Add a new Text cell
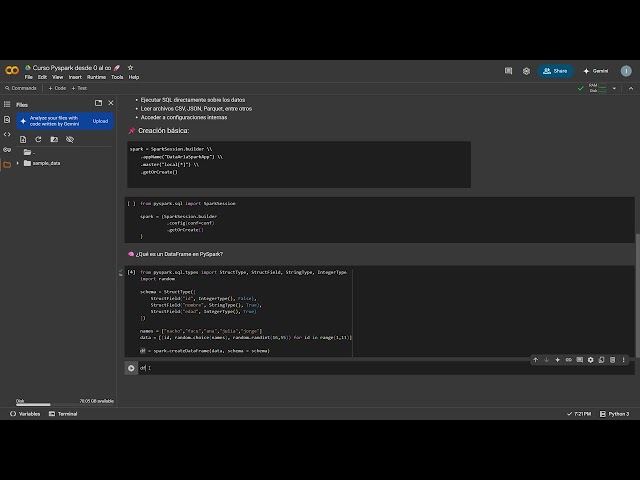 (79, 88)
